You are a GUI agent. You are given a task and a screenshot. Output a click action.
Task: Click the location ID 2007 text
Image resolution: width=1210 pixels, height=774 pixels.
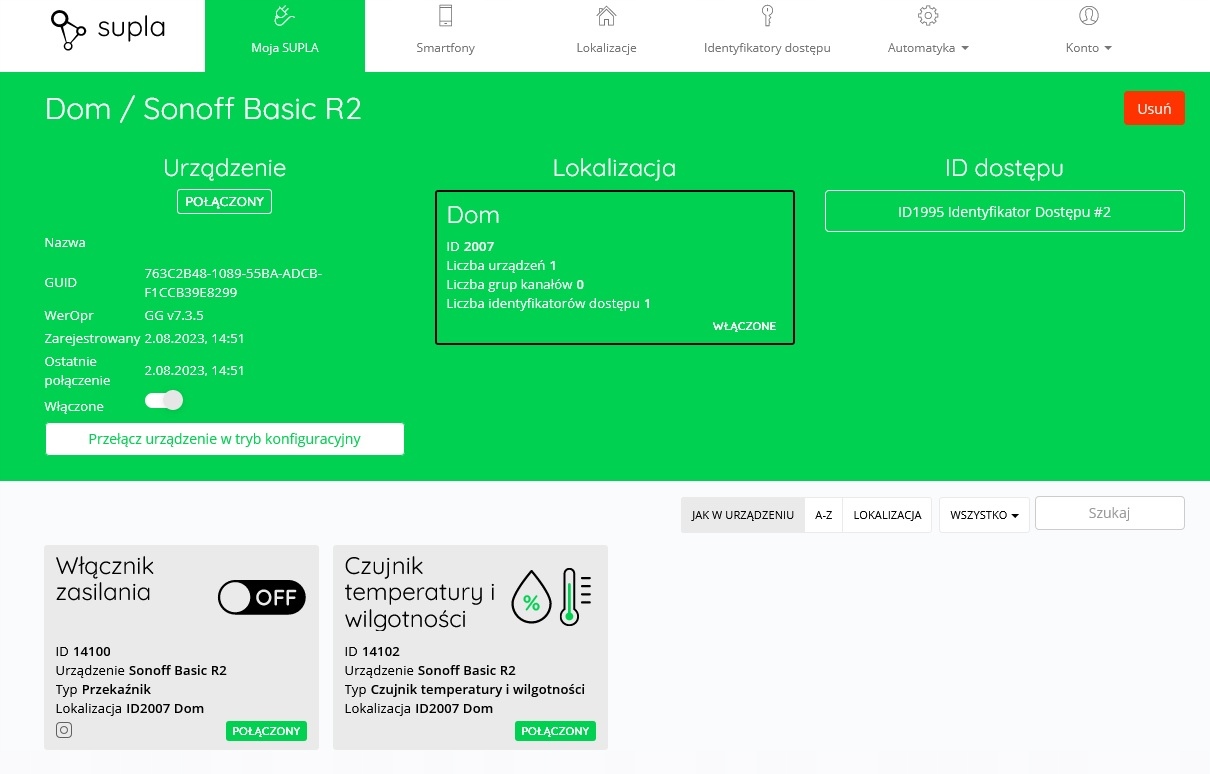pos(470,246)
